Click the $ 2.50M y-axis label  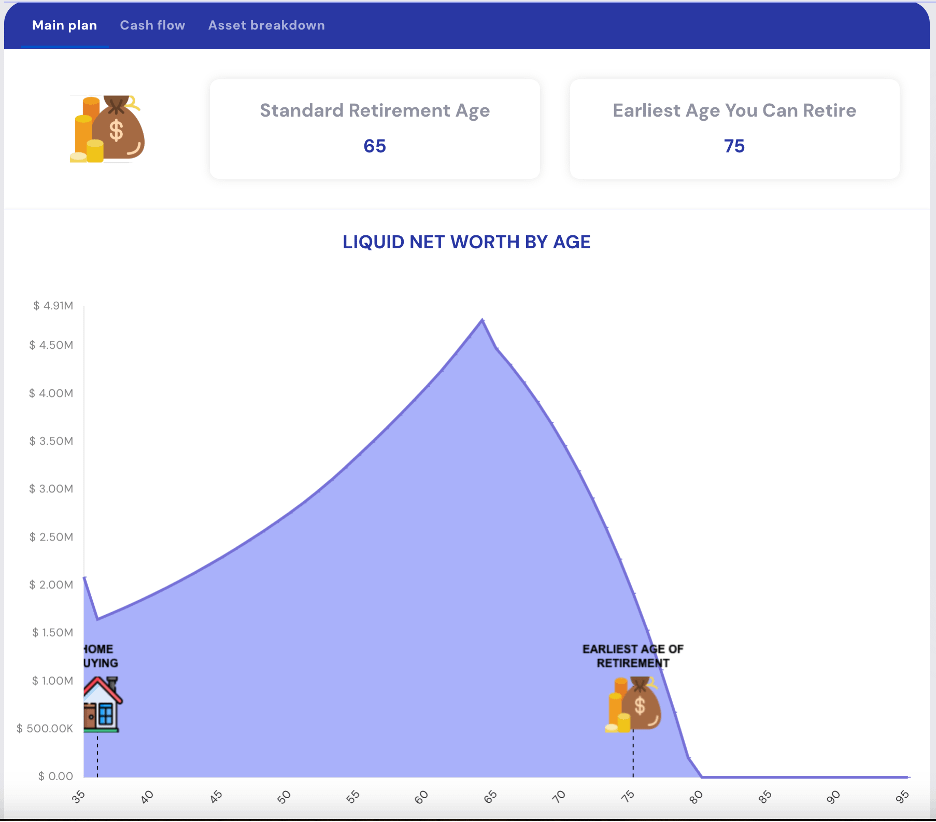(x=52, y=537)
